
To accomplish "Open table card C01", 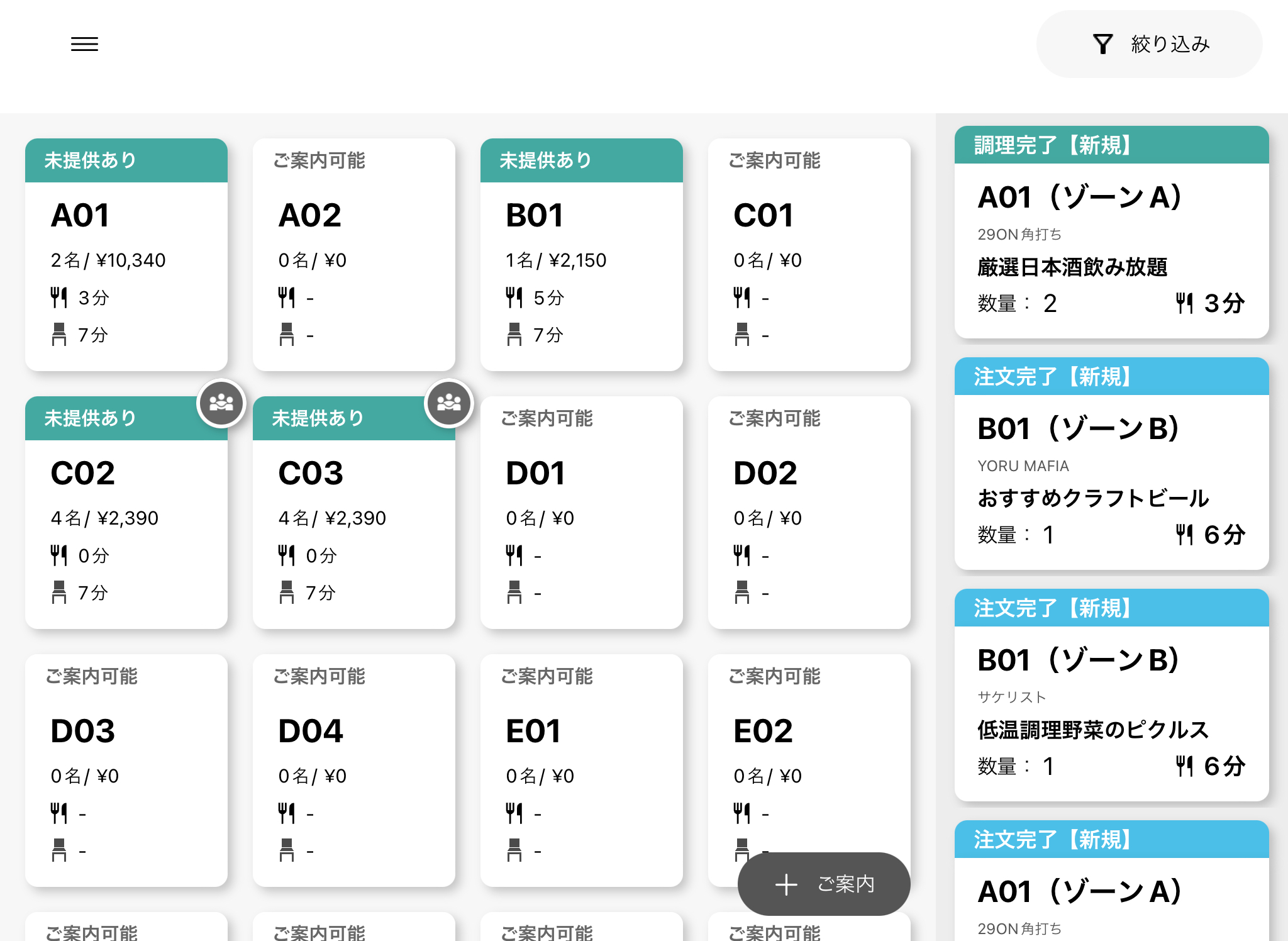I will pos(809,255).
